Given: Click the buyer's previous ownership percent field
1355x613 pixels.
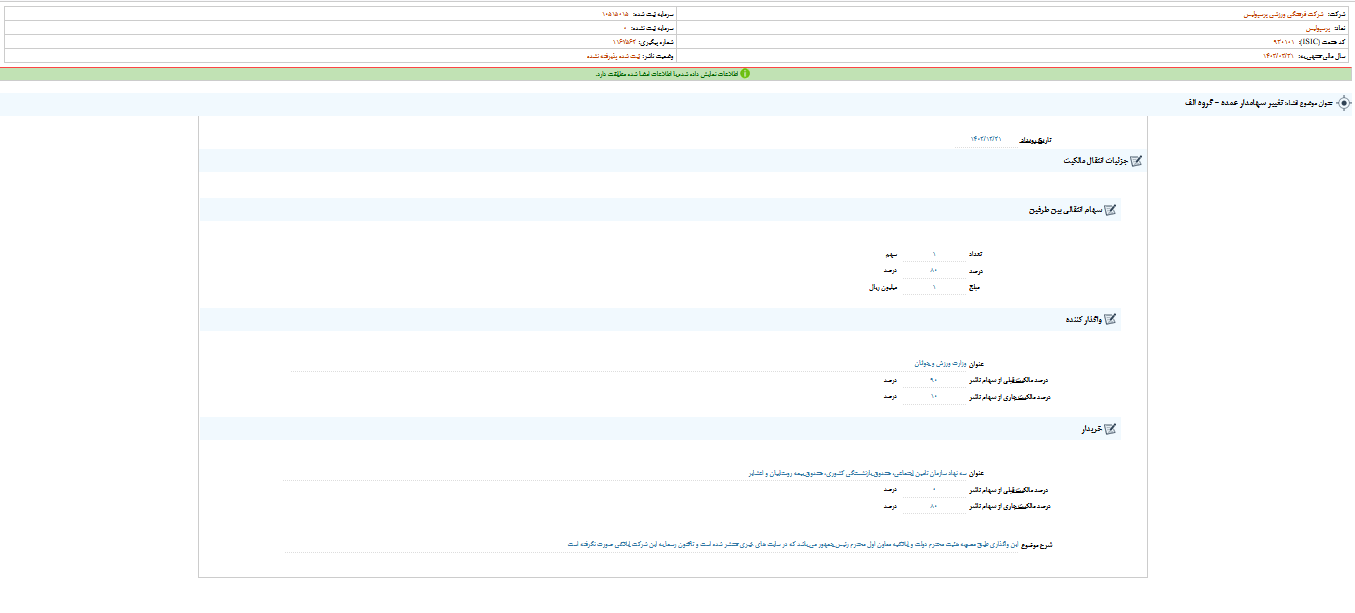Looking at the screenshot, I should pos(933,490).
